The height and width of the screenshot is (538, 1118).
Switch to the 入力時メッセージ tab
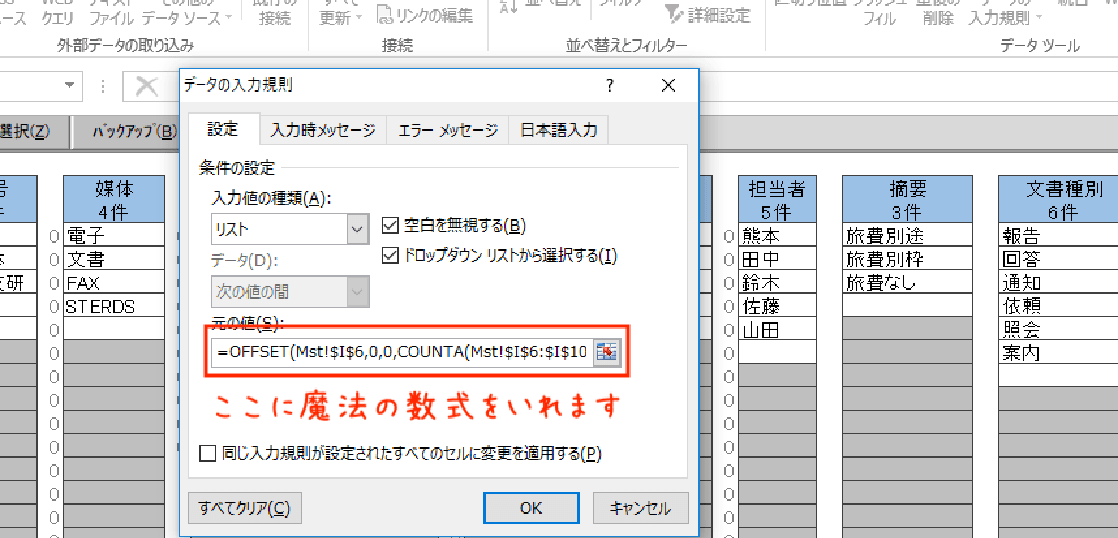click(322, 130)
